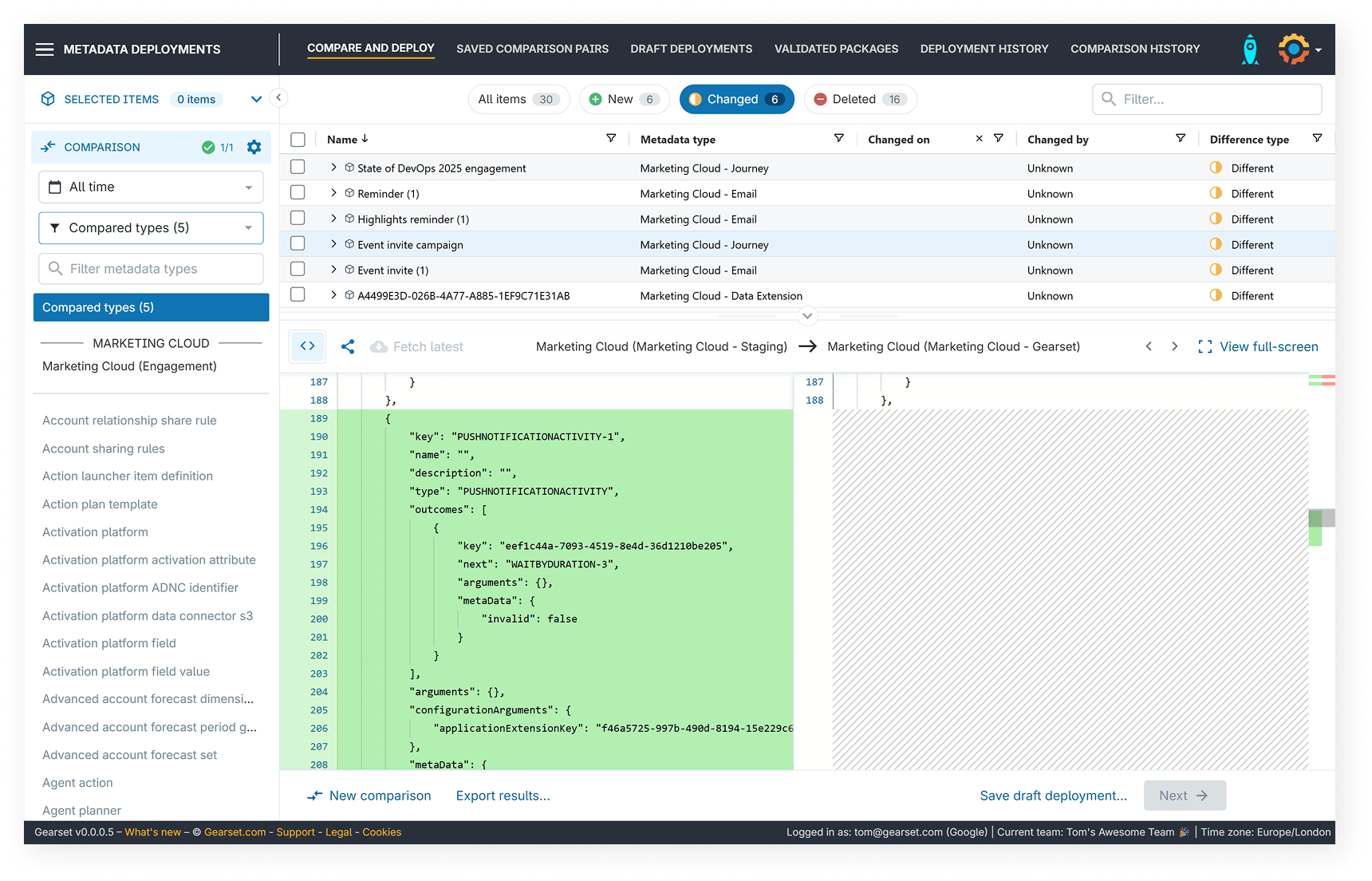Image resolution: width=1372 pixels, height=881 pixels.
Task: Open comparison settings via the gear icon
Action: tap(254, 147)
